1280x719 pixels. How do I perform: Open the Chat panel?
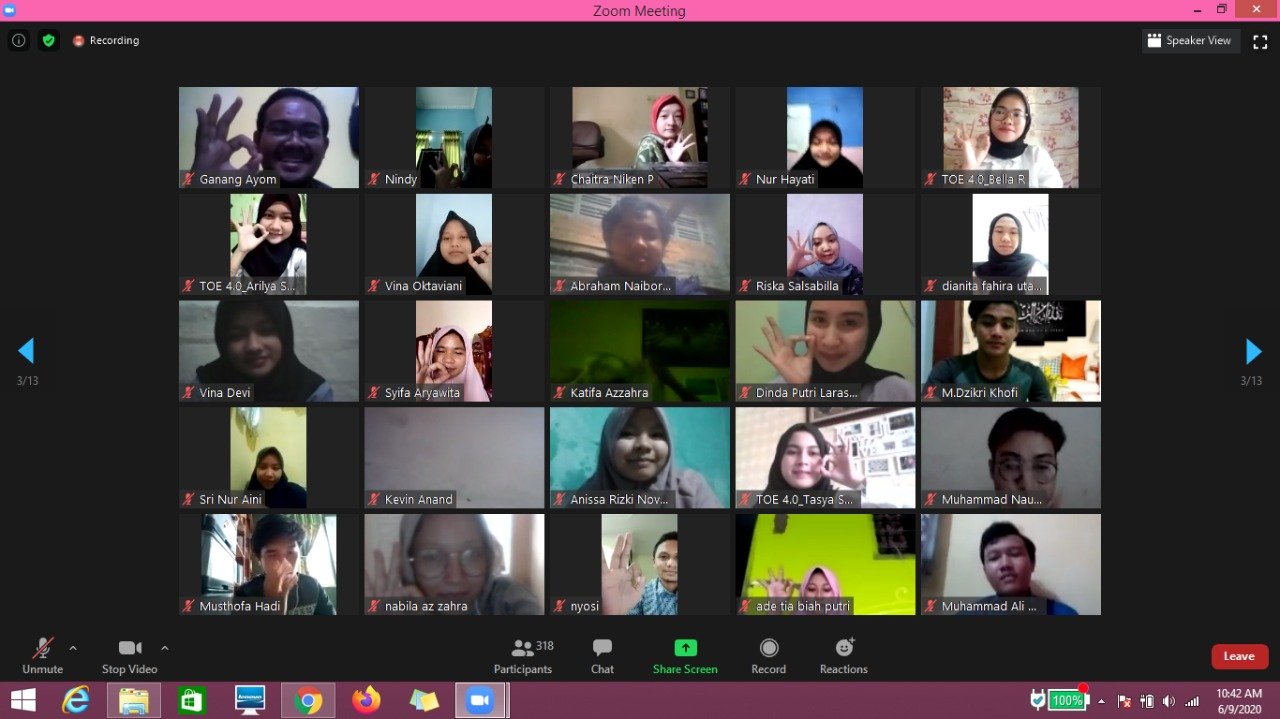602,656
